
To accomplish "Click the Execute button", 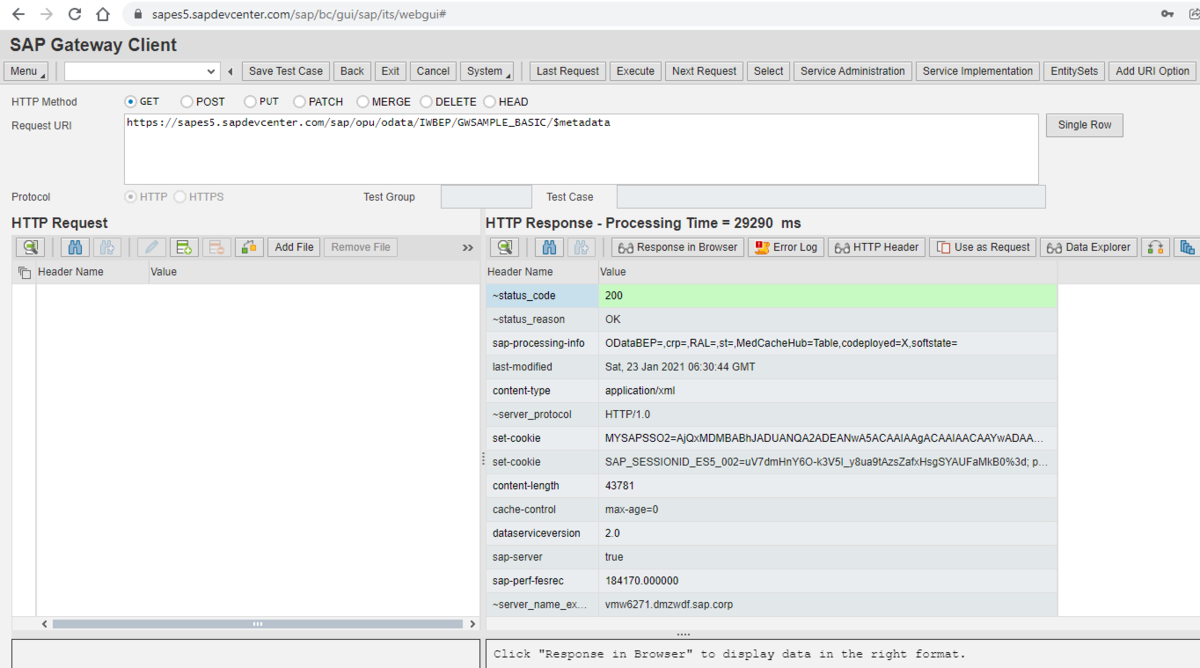I will tap(636, 71).
